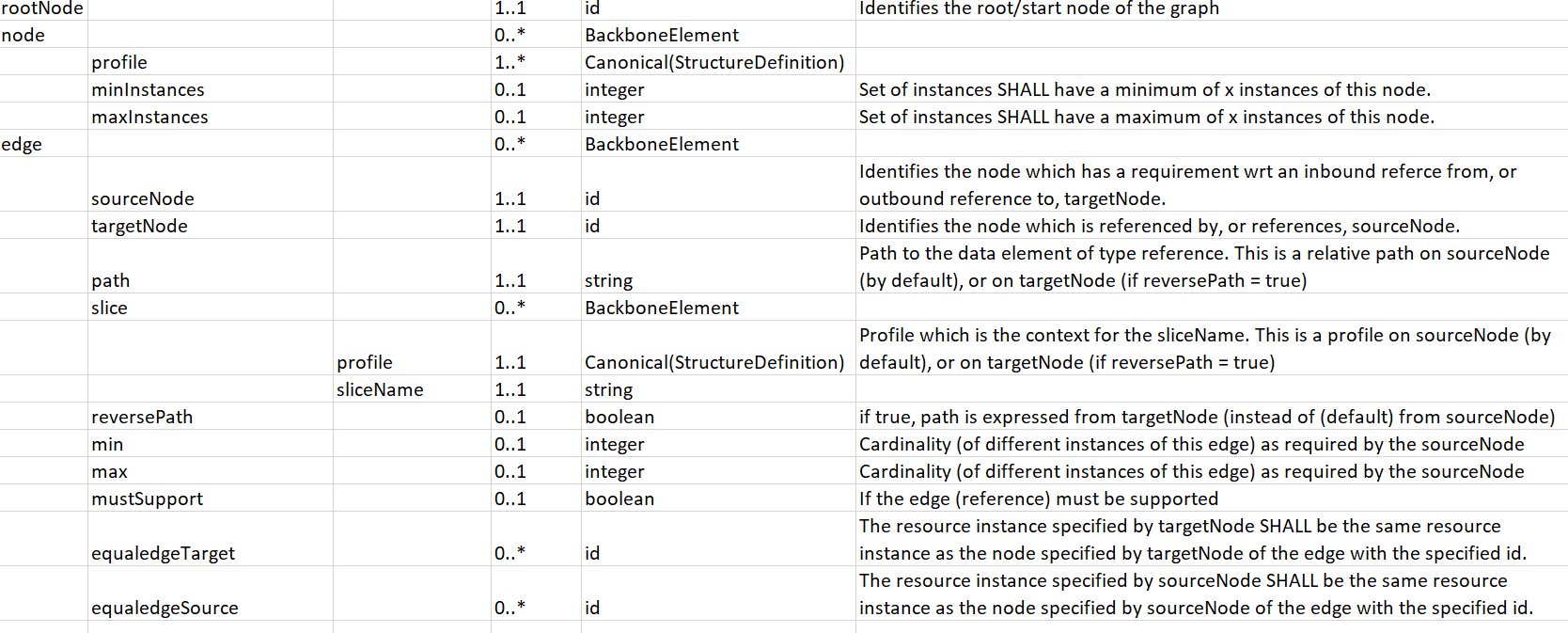This screenshot has height=633, width=1568.
Task: Select the equaledgeTarget cardinality 0..* cell
Action: [536, 539]
